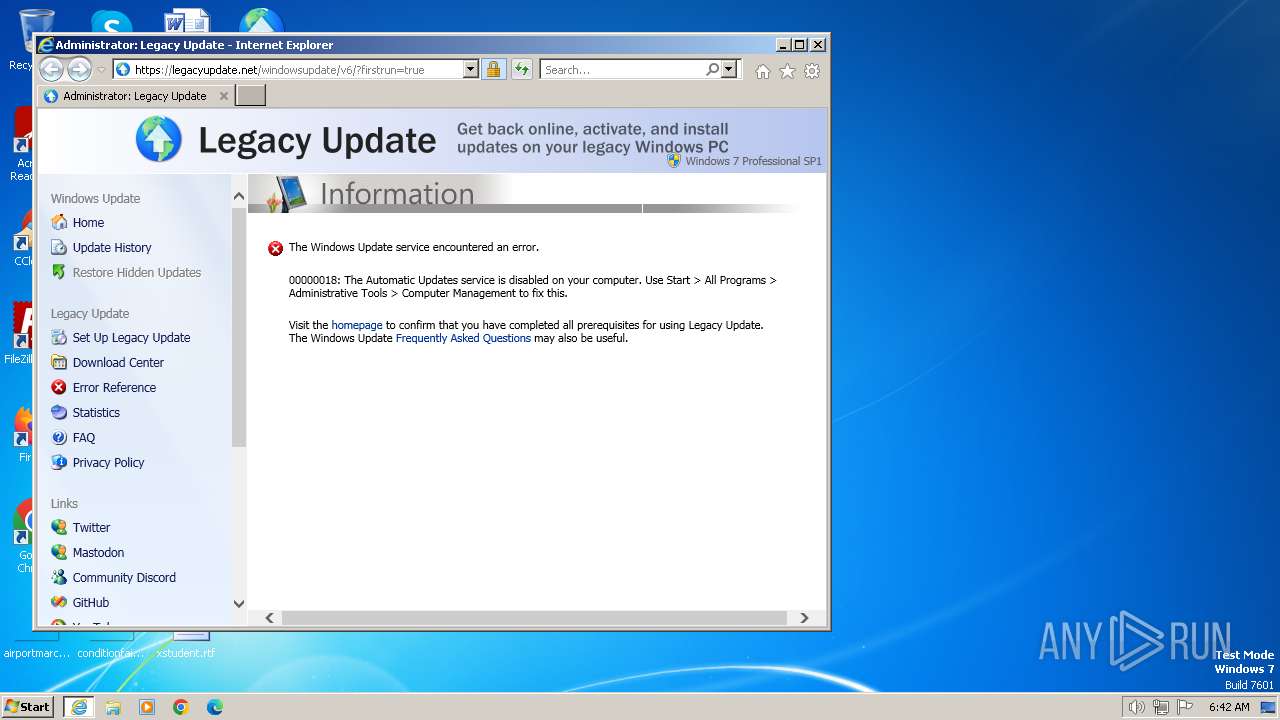Click the Privacy Policy icon

59,462
